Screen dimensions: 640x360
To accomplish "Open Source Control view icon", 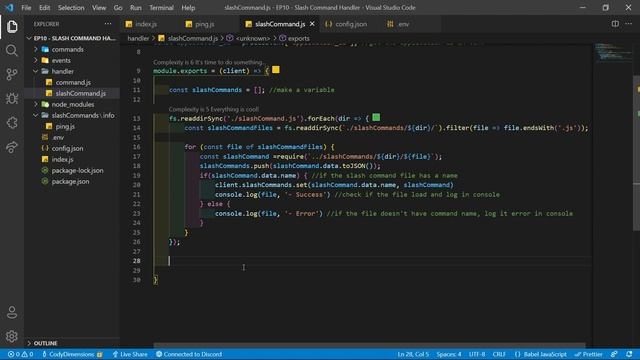I will click(x=12, y=74).
